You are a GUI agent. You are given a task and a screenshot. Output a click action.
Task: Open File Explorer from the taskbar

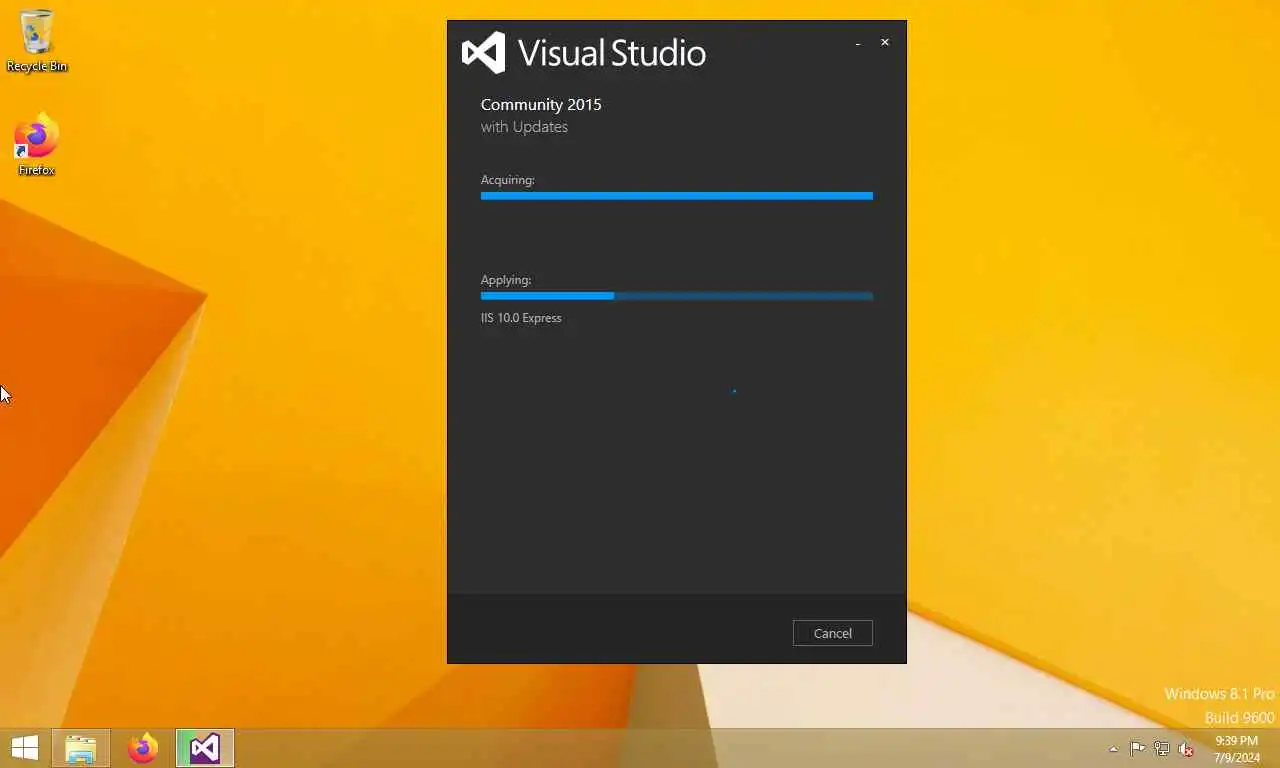click(x=81, y=748)
